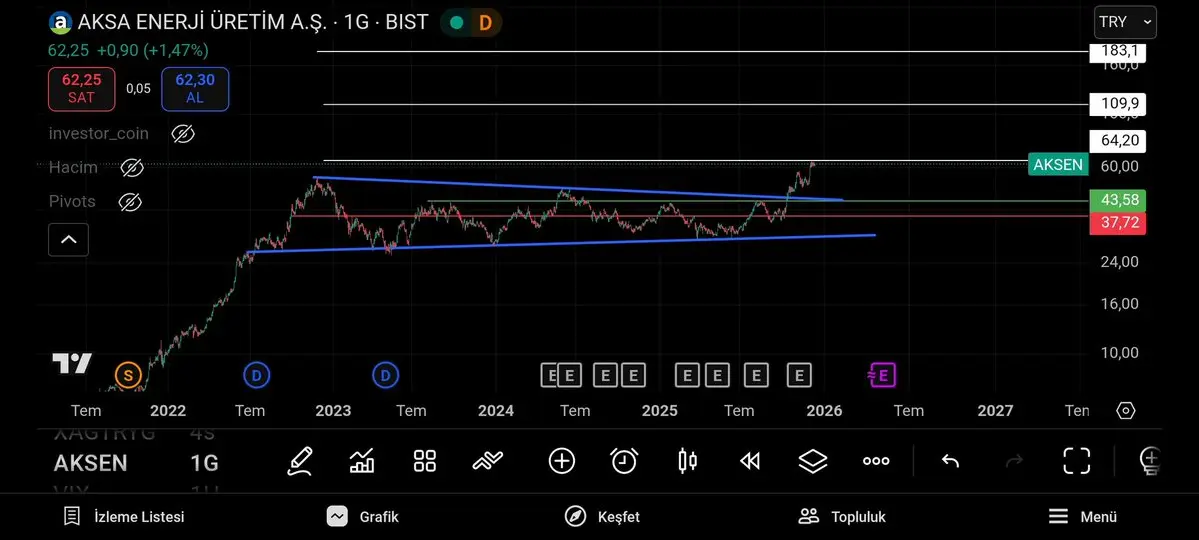Image resolution: width=1199 pixels, height=540 pixels.
Task: Enter fullscreen with the corner brackets icon
Action: (1077, 461)
